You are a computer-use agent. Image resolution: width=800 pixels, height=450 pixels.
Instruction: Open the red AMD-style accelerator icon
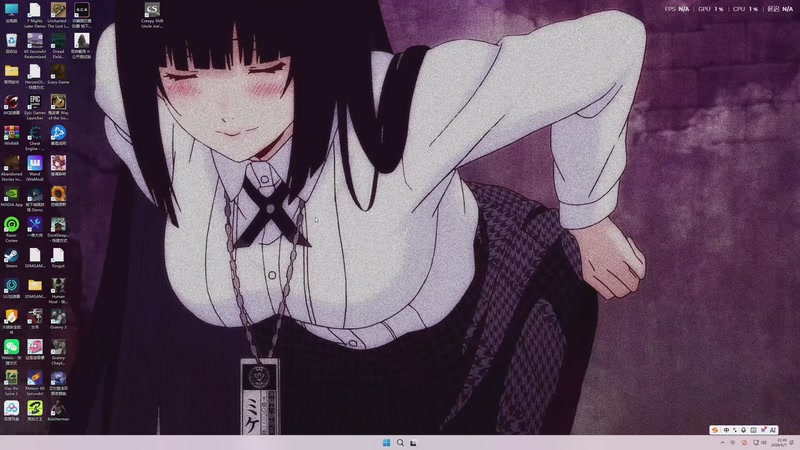tap(11, 105)
